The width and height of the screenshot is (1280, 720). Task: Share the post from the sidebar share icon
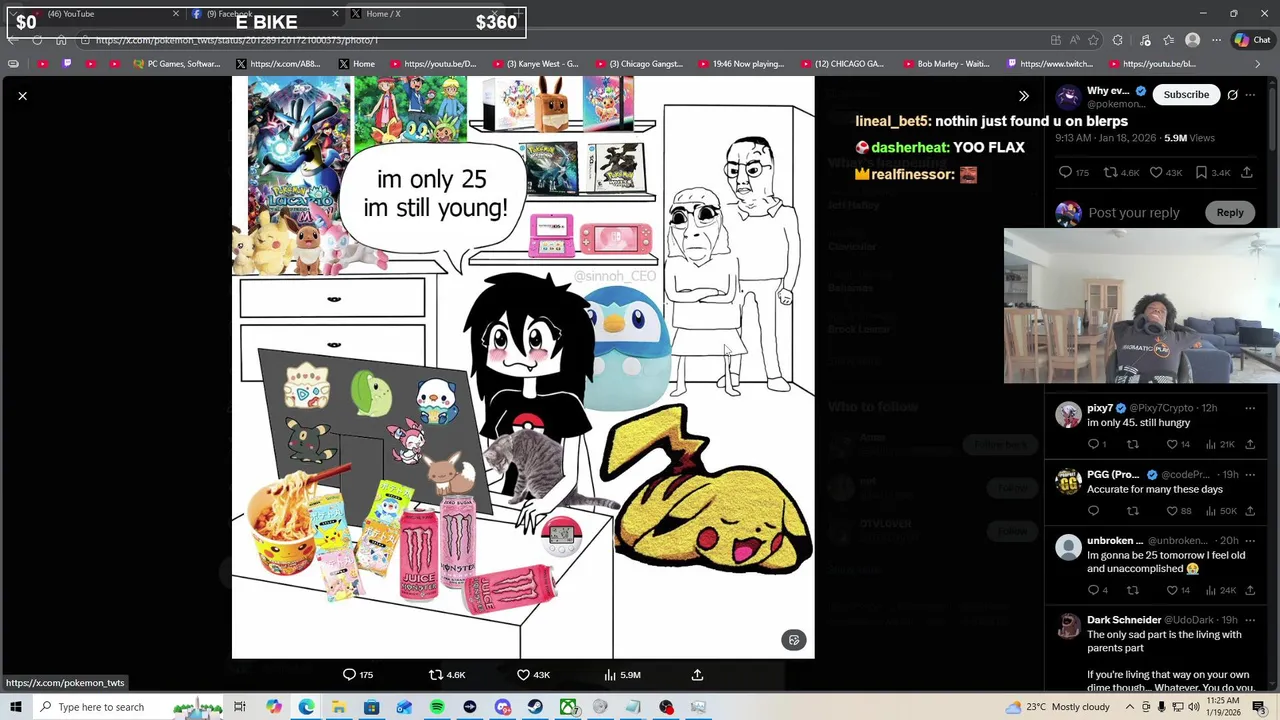[1247, 172]
